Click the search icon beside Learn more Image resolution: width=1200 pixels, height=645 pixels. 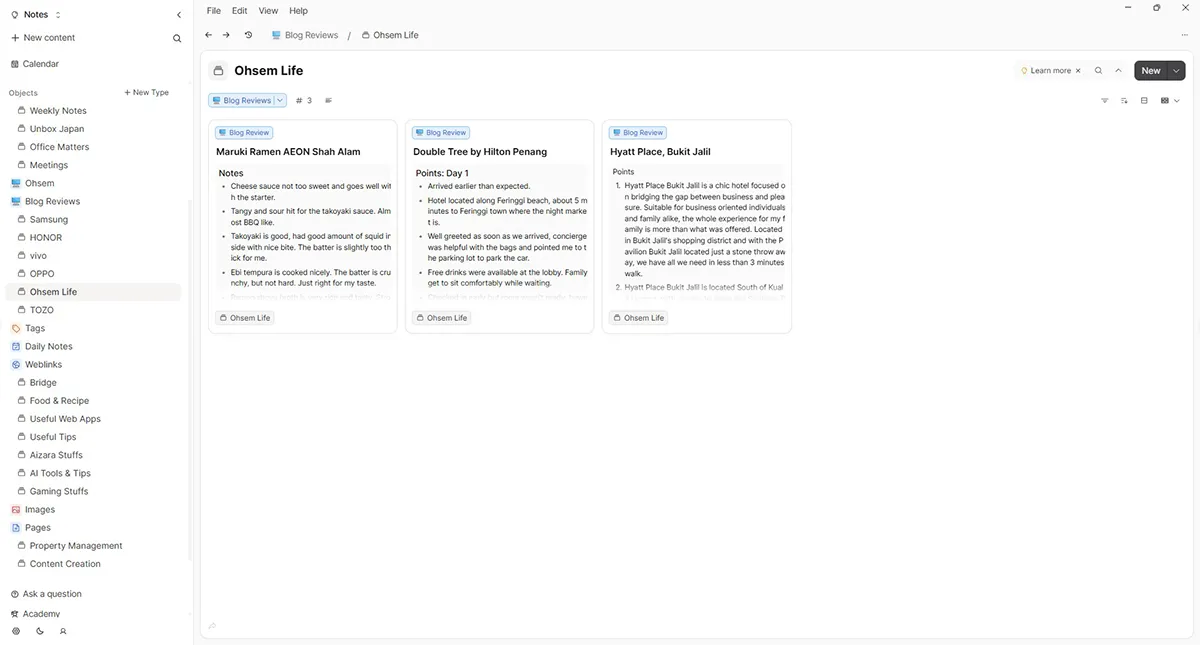click(x=1098, y=71)
